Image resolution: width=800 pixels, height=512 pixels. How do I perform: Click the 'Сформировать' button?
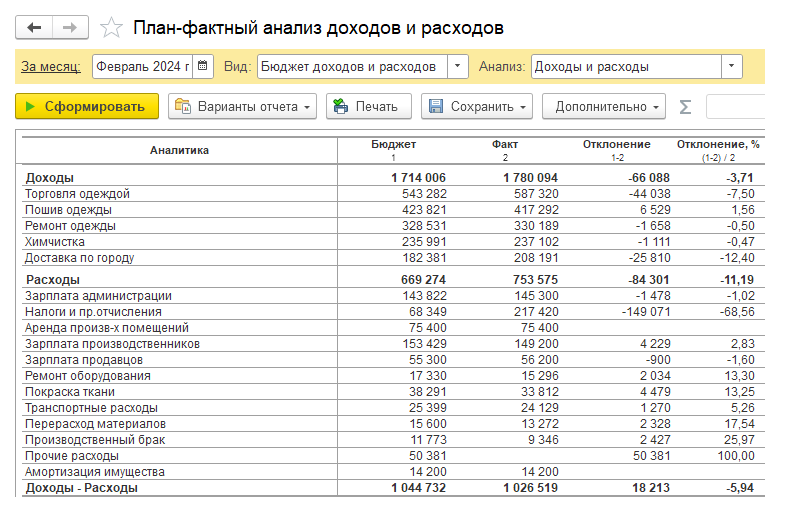click(87, 106)
